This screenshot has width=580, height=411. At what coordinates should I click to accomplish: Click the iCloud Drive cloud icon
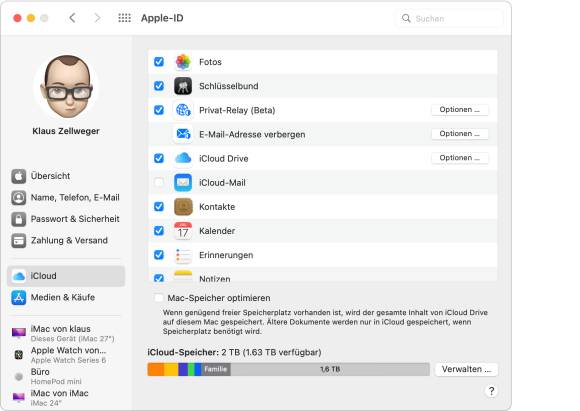[183, 158]
